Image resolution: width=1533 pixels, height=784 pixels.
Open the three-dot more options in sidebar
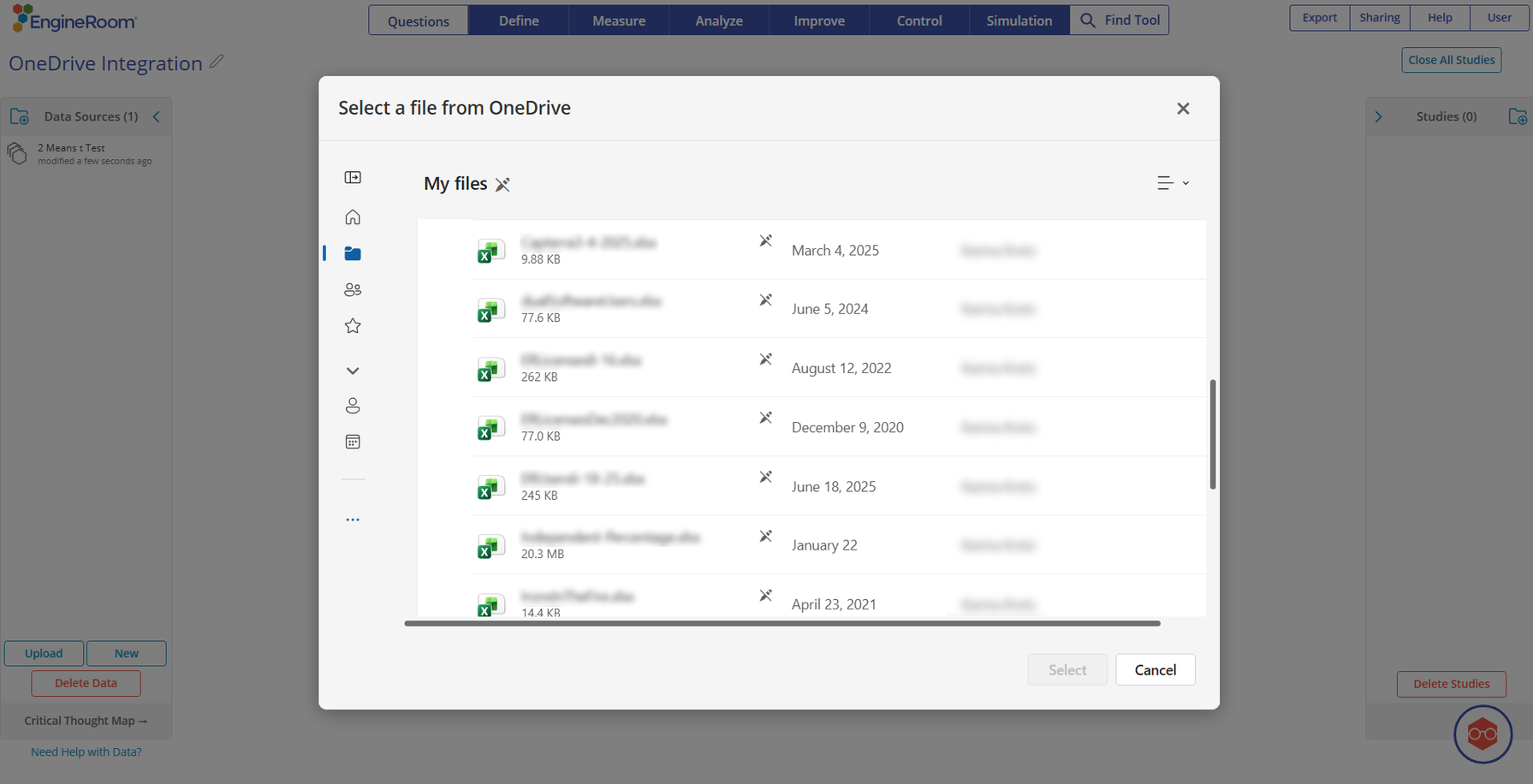[x=353, y=520]
